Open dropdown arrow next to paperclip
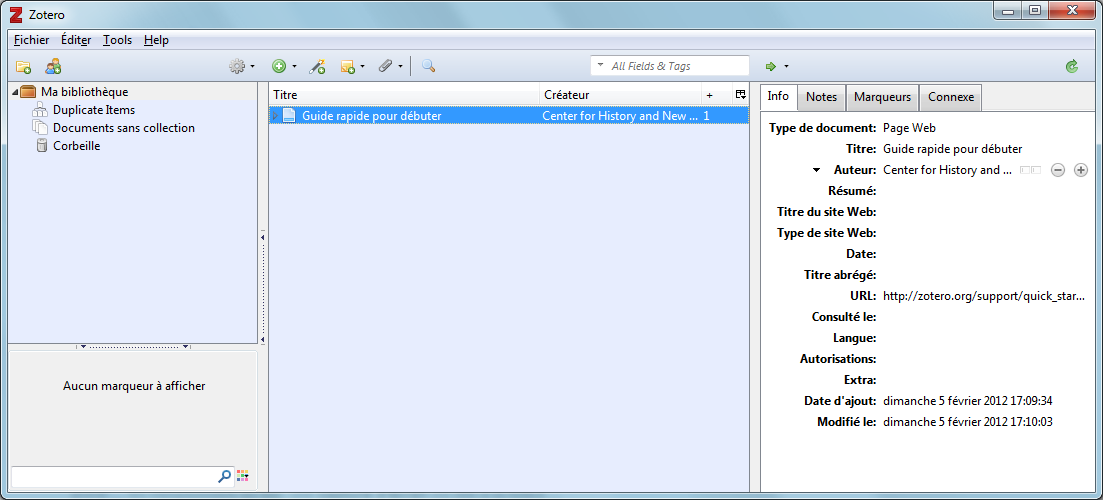 [x=400, y=67]
